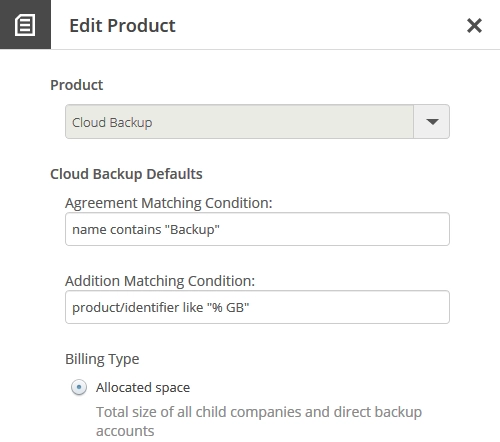Click the Allocated space option label
Image resolution: width=500 pixels, height=442 pixels.
pos(143,388)
